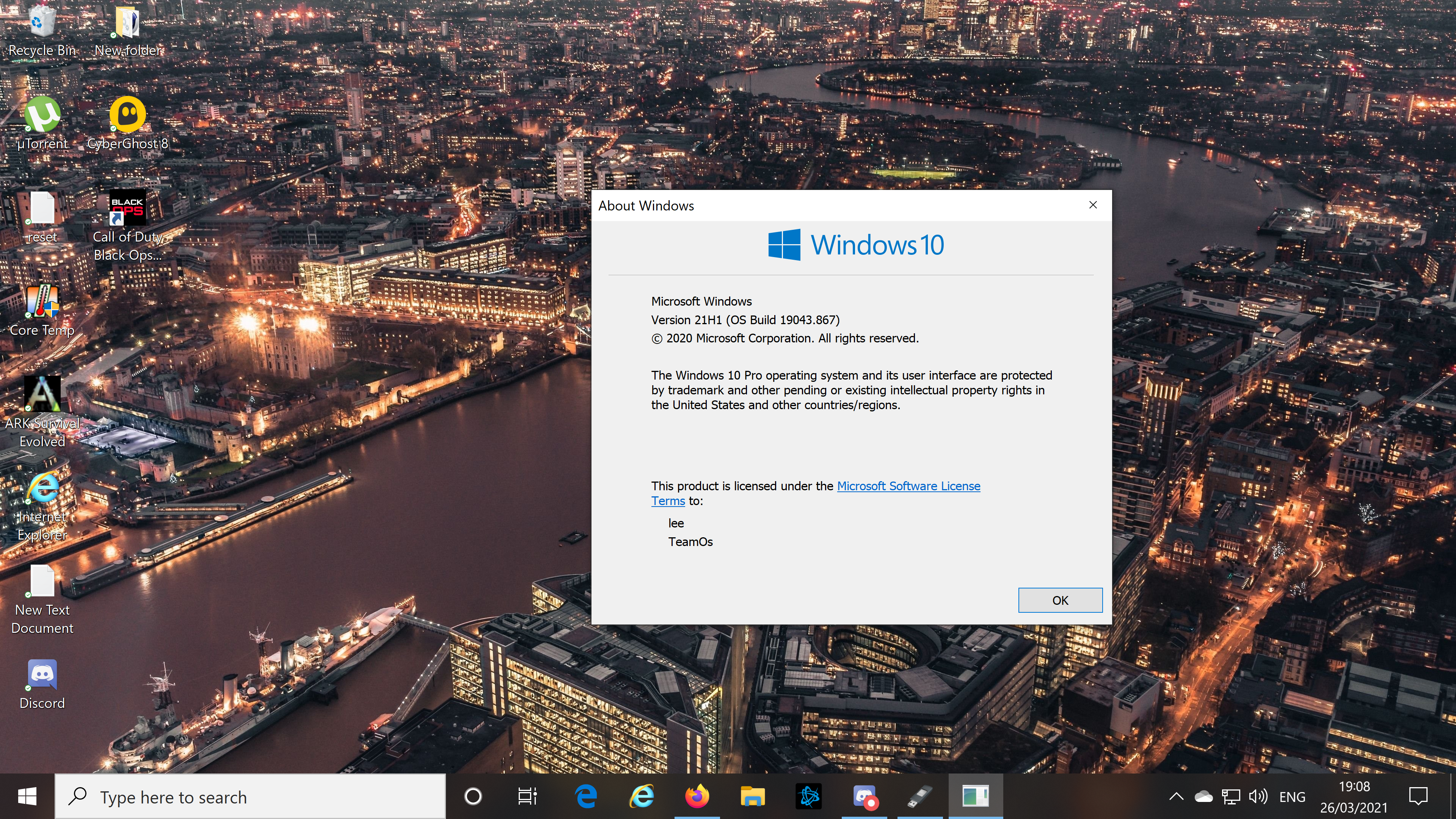Open the Microsoft Software License Terms link

point(908,486)
